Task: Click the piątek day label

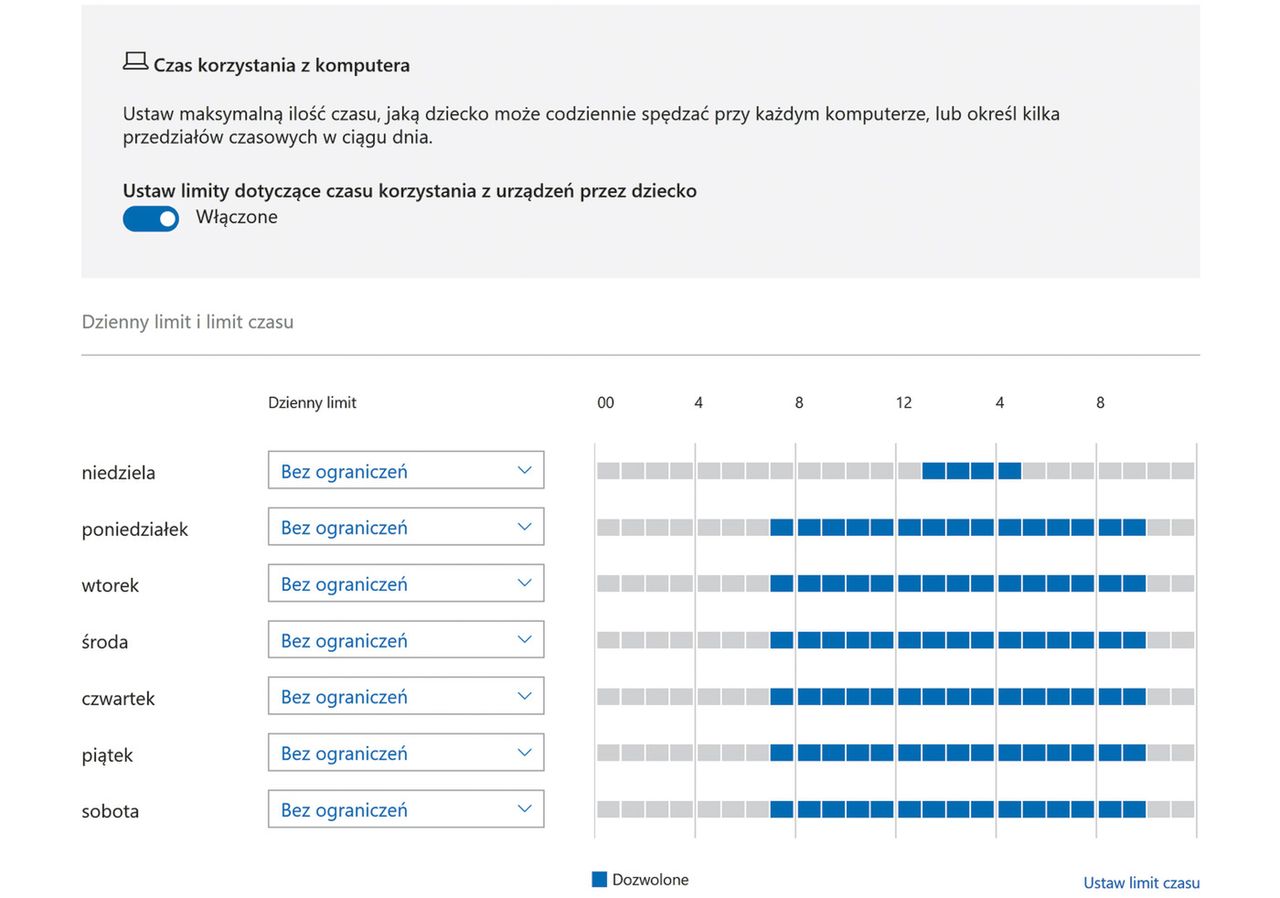Action: (107, 756)
